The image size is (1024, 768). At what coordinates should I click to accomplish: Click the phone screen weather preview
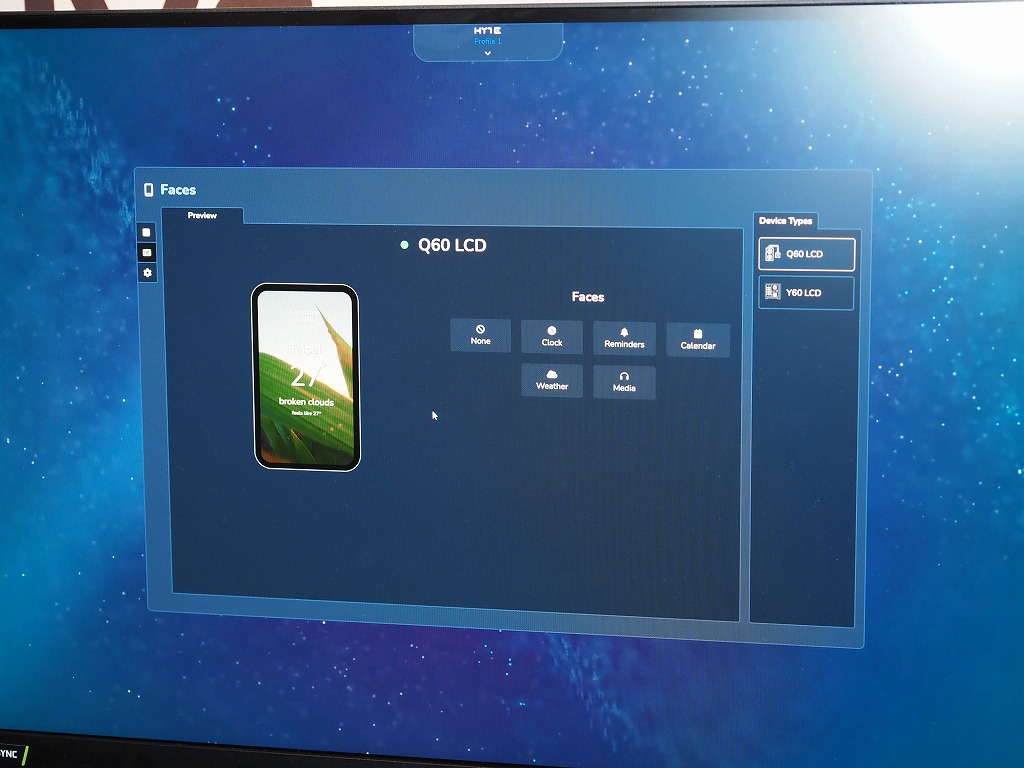point(306,377)
